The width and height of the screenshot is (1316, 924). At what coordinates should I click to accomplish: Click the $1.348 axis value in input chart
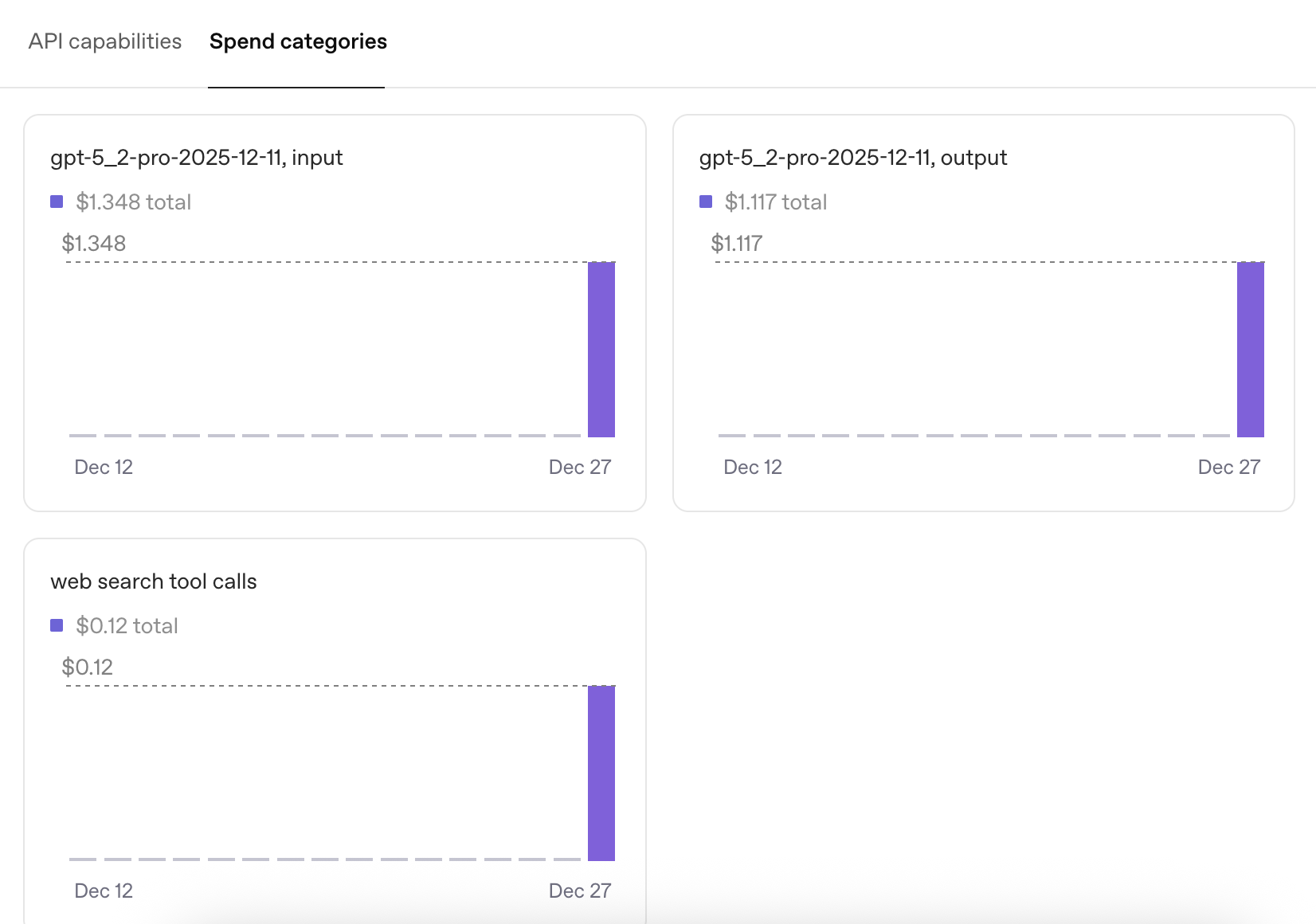pyautogui.click(x=94, y=244)
